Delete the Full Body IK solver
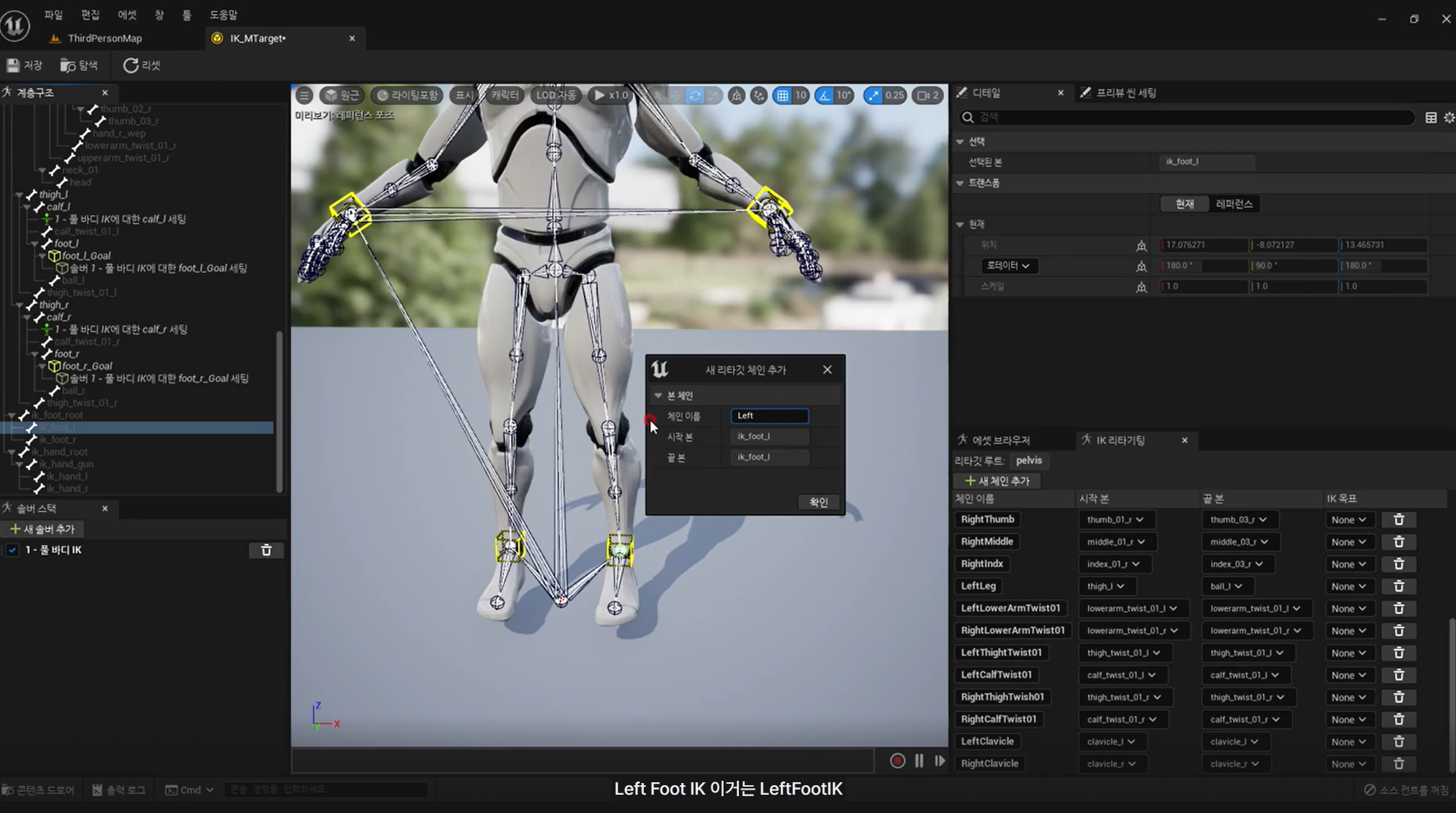1456x813 pixels. pos(266,550)
